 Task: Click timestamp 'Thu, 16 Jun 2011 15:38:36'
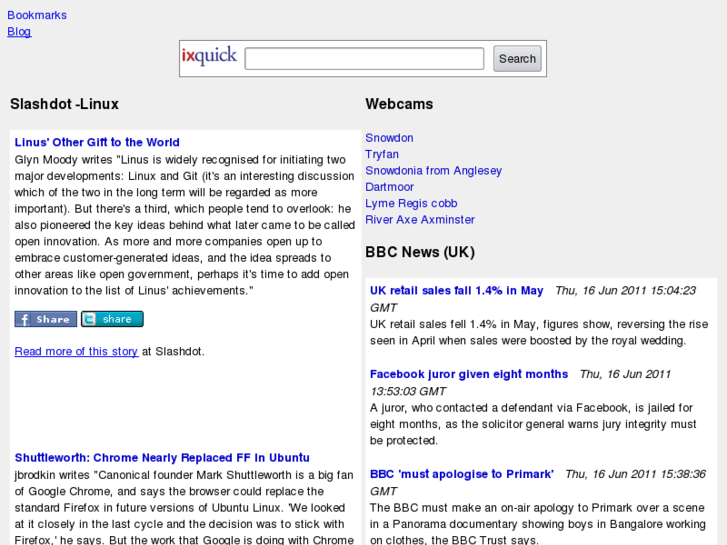[x=635, y=474]
